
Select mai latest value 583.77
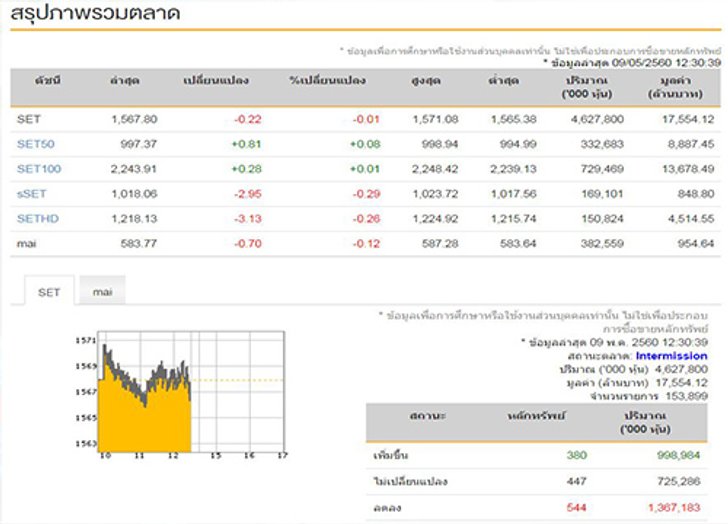coord(138,244)
